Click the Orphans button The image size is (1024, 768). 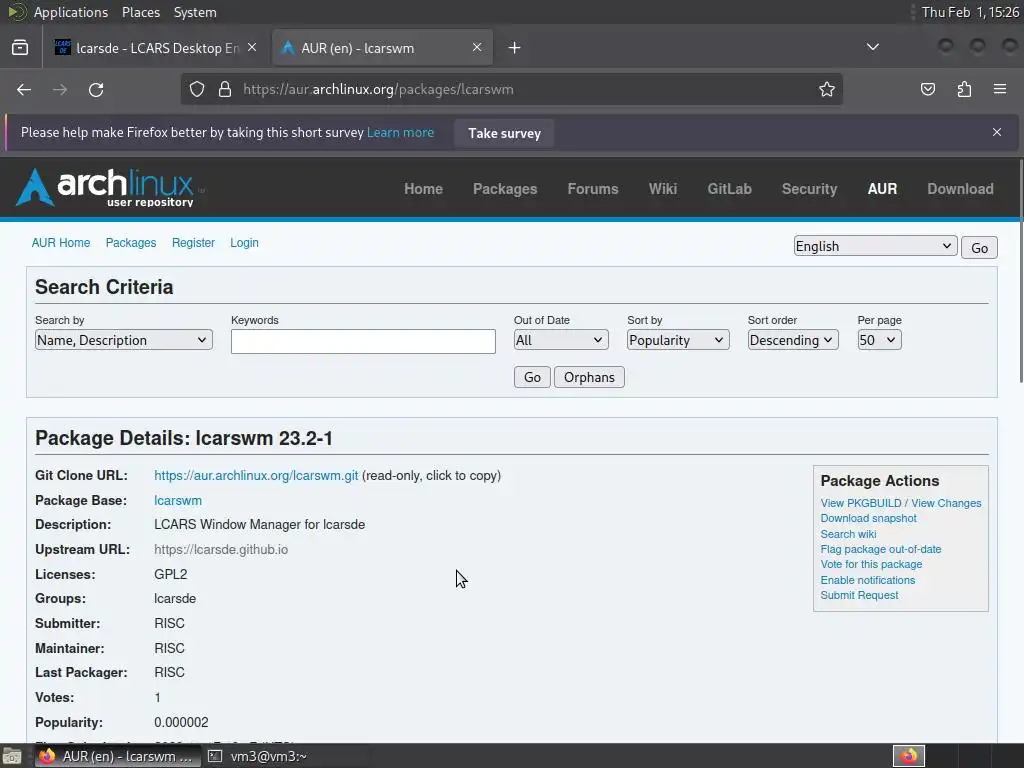[589, 377]
